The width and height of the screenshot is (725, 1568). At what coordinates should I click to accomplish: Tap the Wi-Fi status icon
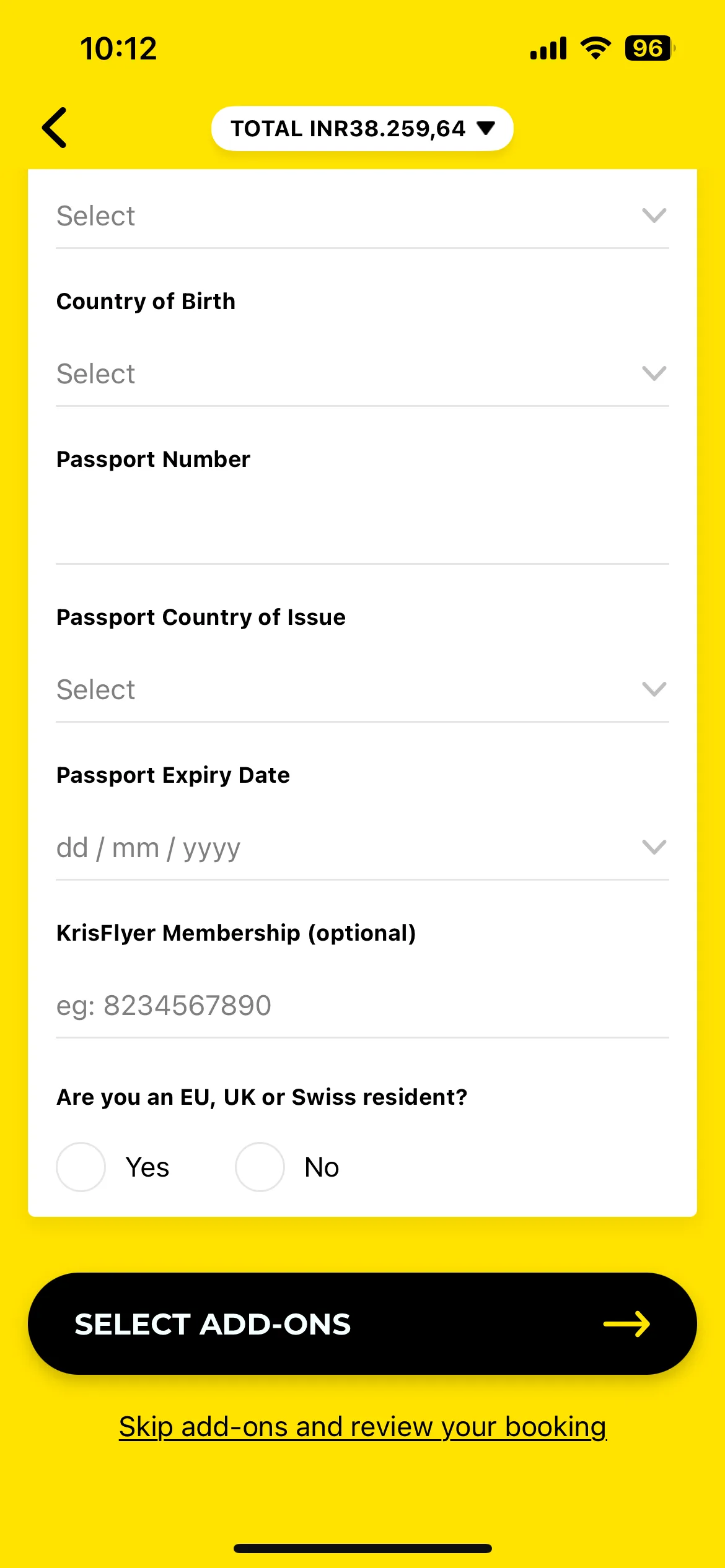pos(595,48)
